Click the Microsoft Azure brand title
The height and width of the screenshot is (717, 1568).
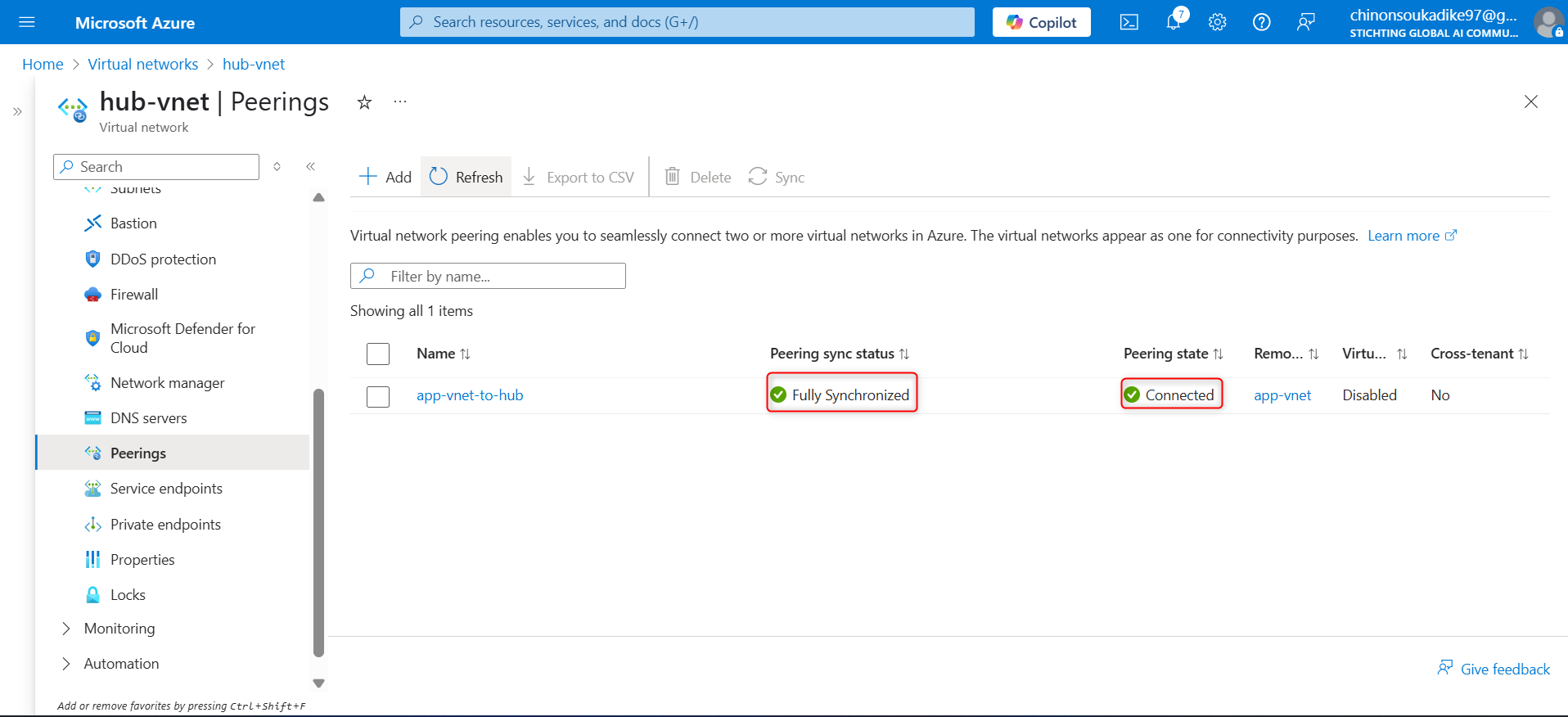(x=135, y=23)
